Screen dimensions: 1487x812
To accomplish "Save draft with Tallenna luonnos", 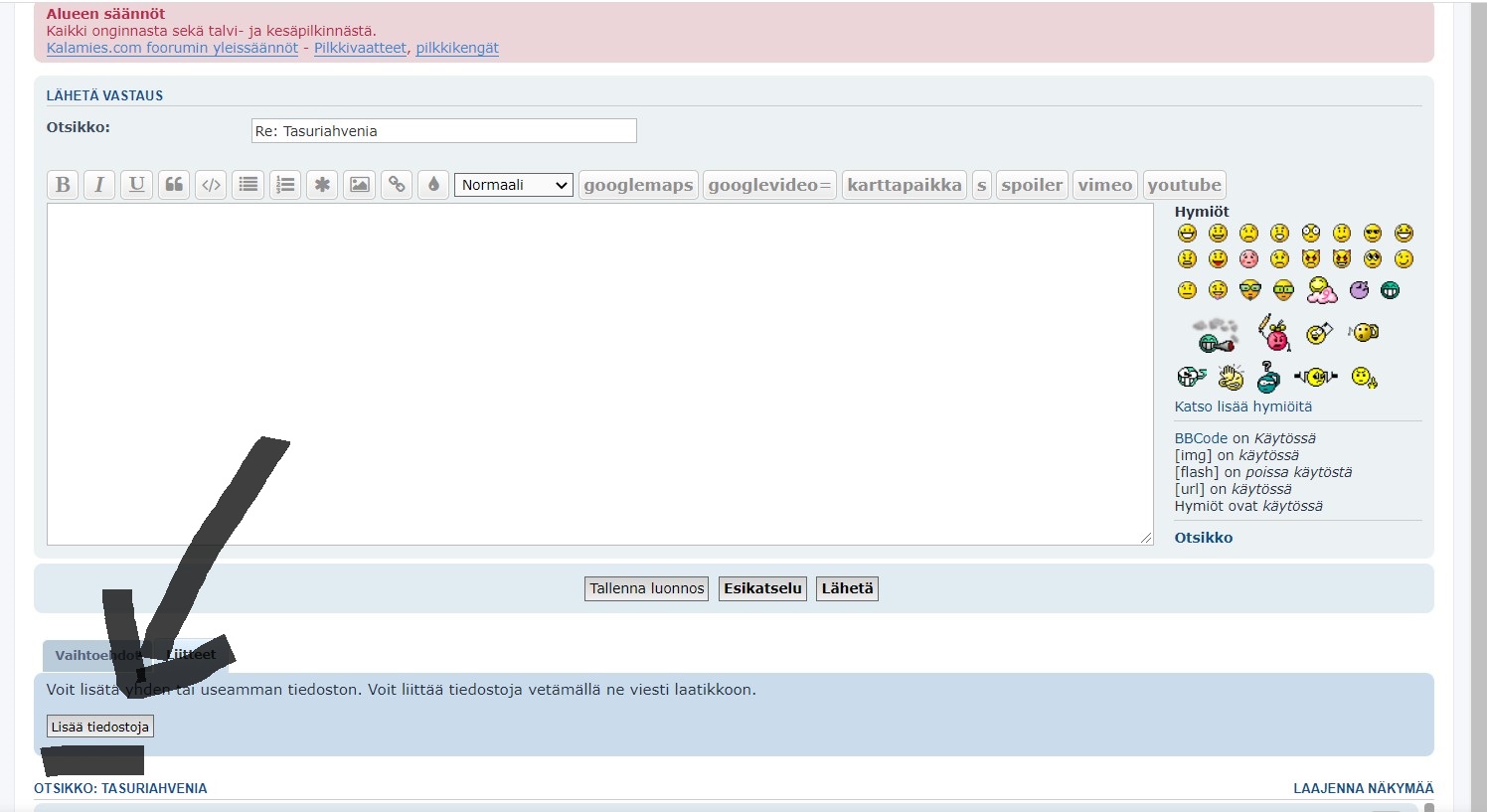I will pos(646,588).
